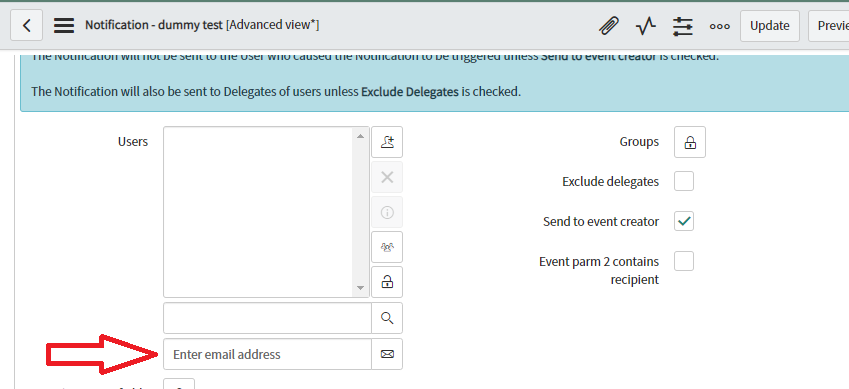Screen dimensions: 849x389
Task: Open the hamburger context menu
Action: pyautogui.click(x=63, y=25)
